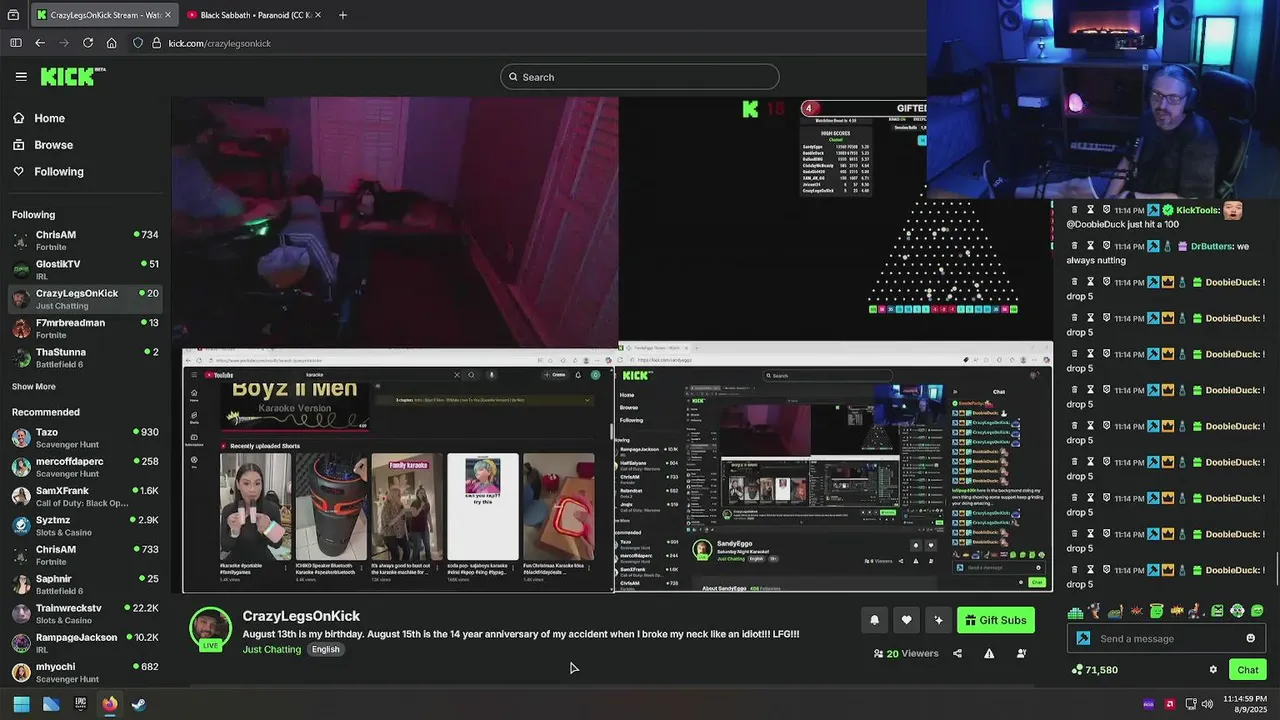This screenshot has width=1280, height=720.
Task: Open 20 Viewers list
Action: (906, 653)
